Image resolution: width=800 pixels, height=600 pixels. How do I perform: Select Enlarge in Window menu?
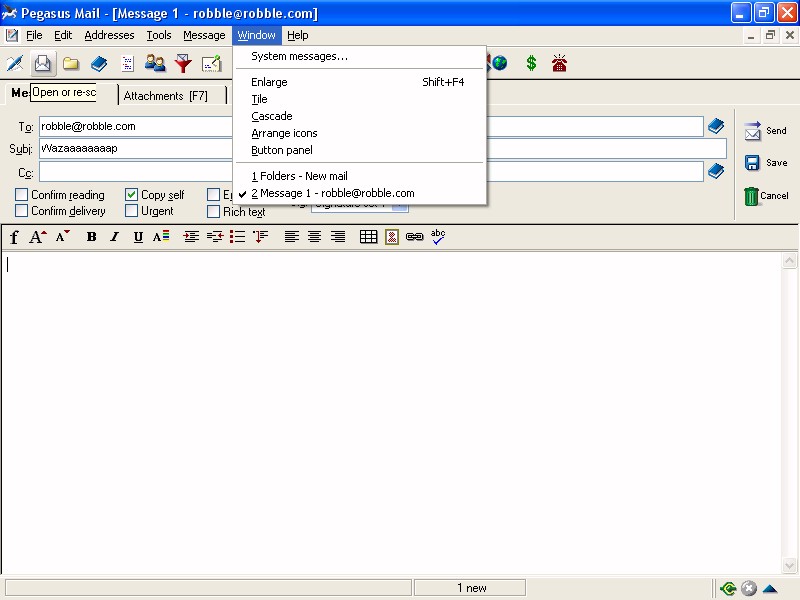click(x=359, y=82)
